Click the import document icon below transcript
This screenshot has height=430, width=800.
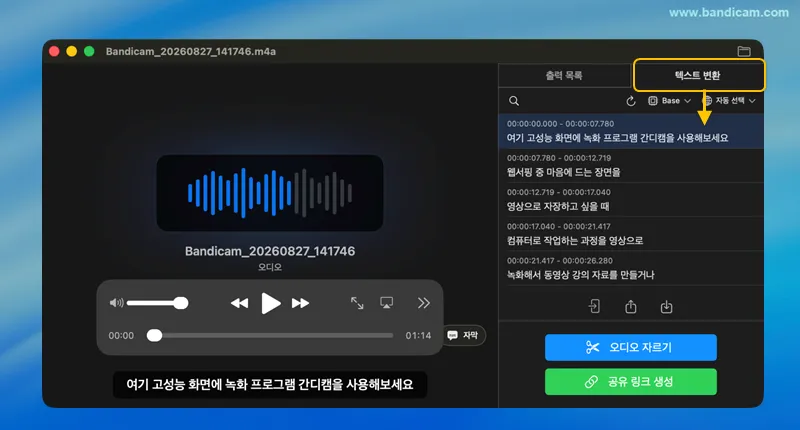coord(594,307)
